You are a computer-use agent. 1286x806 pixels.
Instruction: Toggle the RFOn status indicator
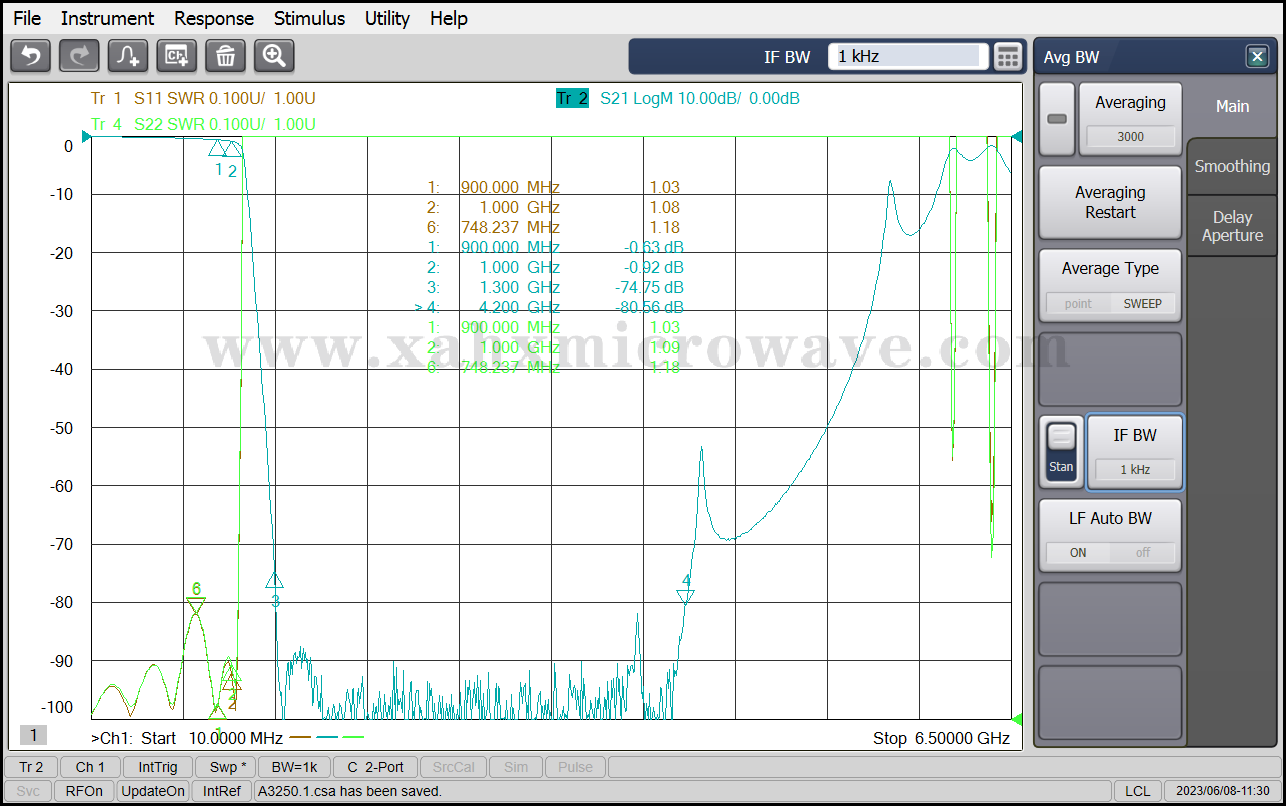[84, 791]
